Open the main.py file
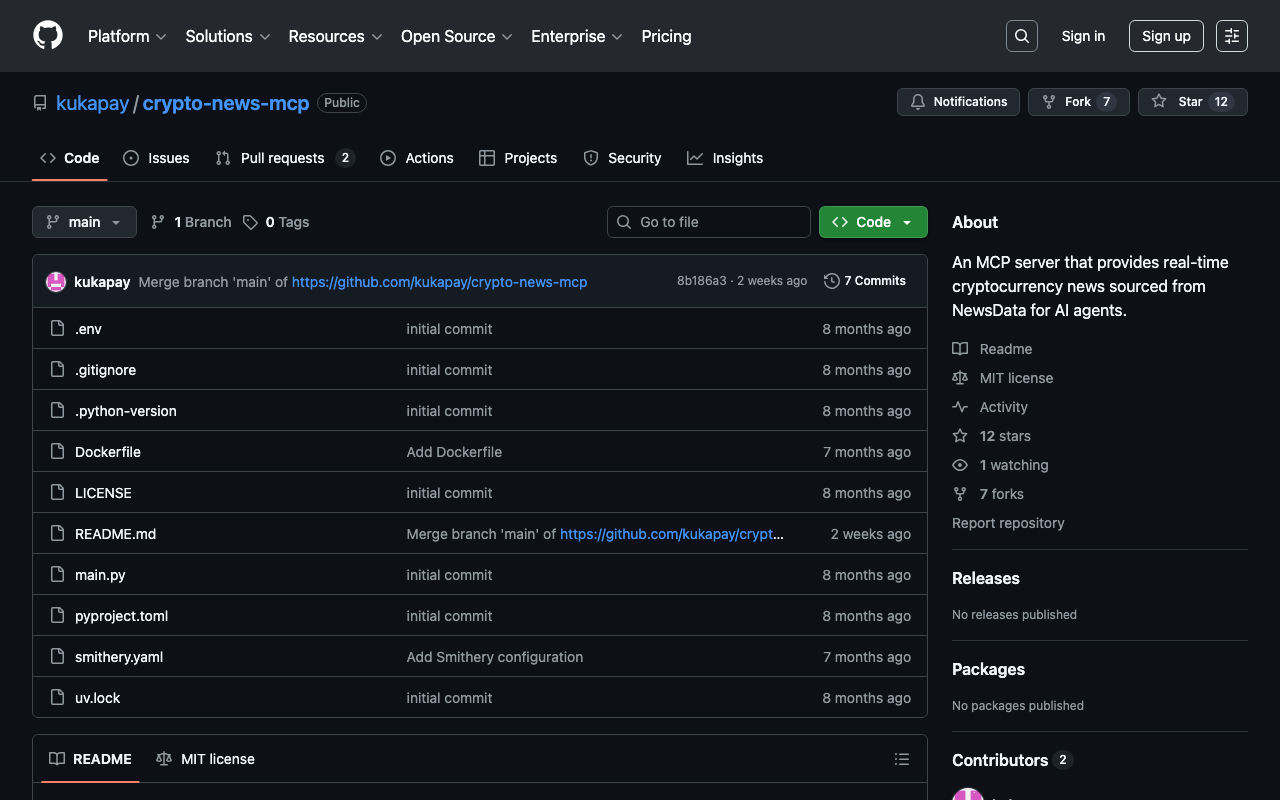 [100, 575]
